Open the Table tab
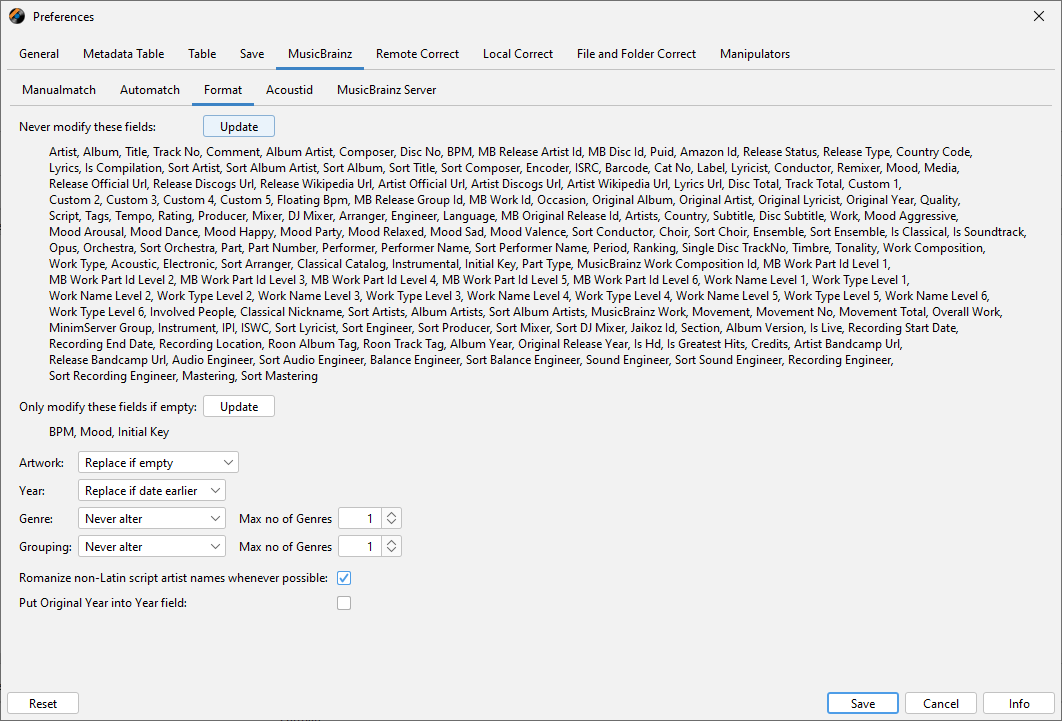This screenshot has width=1062, height=721. [x=202, y=54]
